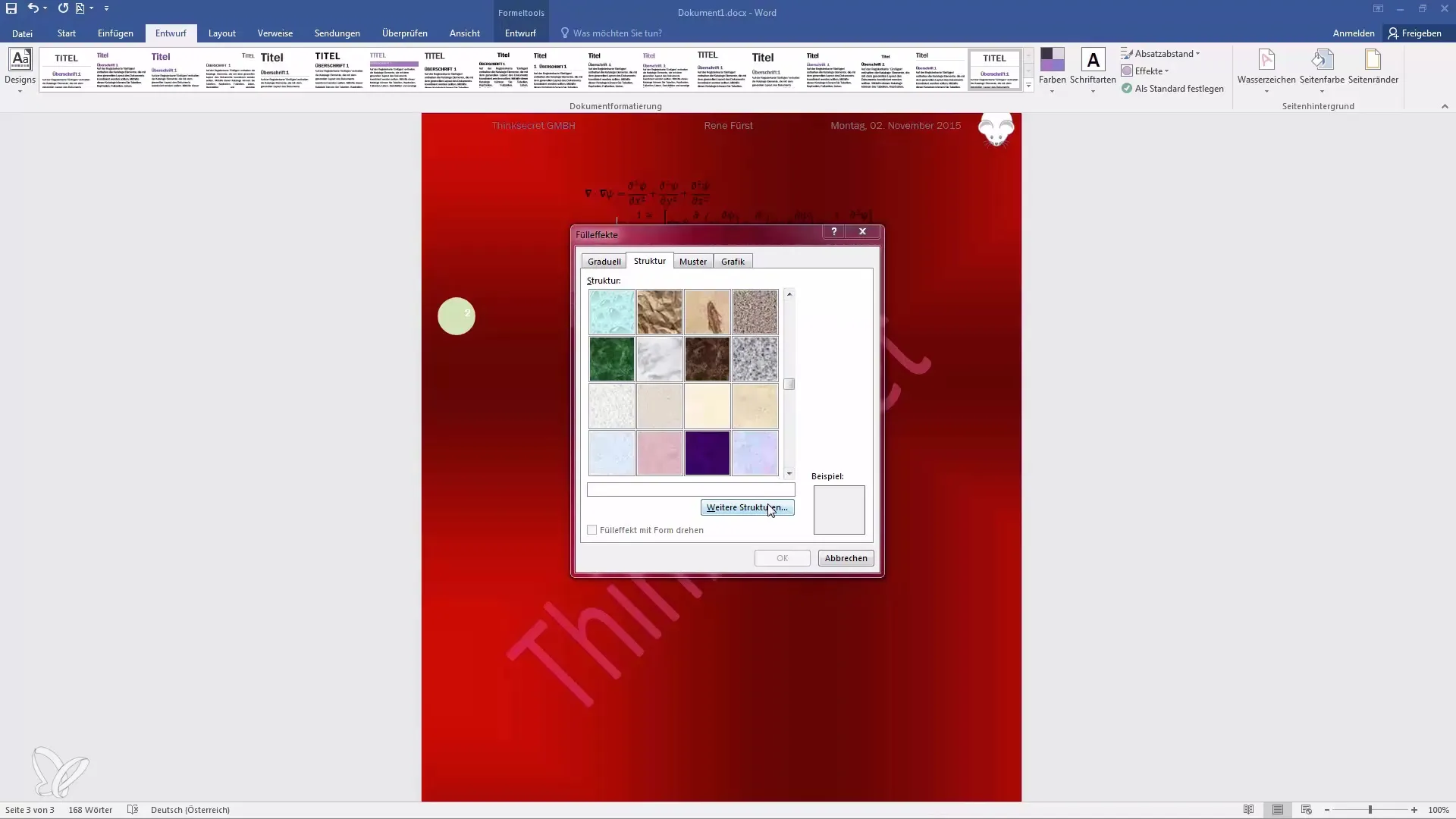Open ribbon display options icon
Image resolution: width=1456 pixels, height=819 pixels.
(x=1378, y=9)
